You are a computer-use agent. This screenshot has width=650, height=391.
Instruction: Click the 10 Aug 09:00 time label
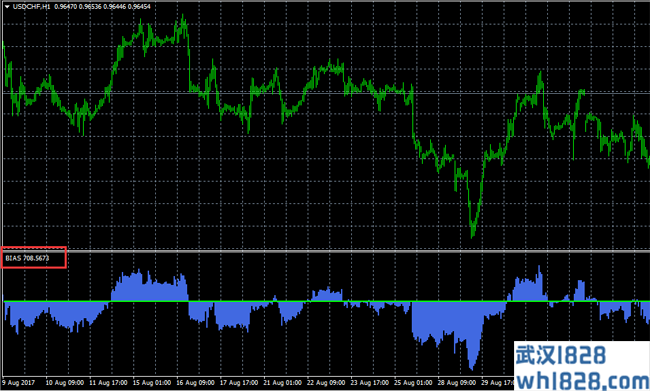(x=65, y=382)
